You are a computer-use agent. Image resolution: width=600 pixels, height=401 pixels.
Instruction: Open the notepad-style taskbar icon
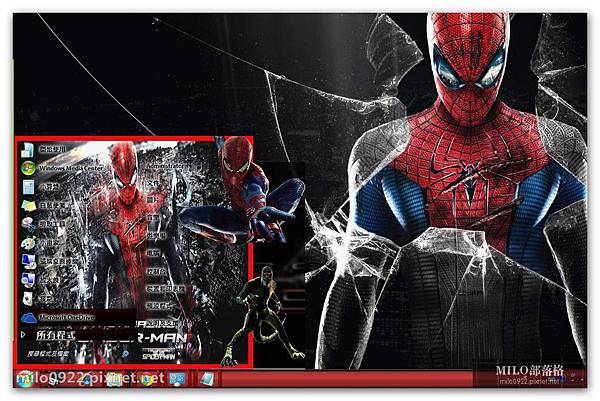pyautogui.click(x=207, y=379)
